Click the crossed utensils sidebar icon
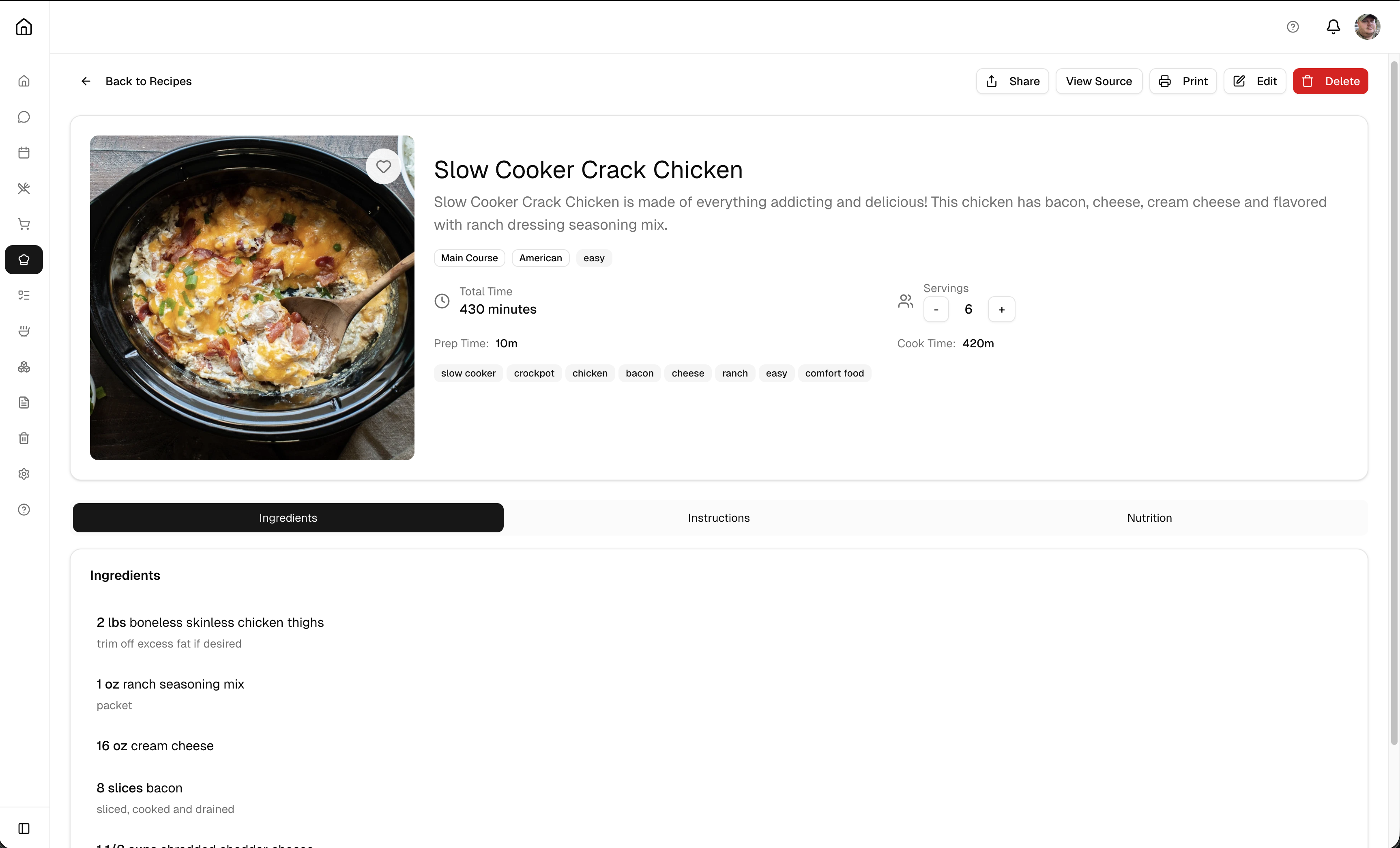The height and width of the screenshot is (848, 1400). point(24,188)
